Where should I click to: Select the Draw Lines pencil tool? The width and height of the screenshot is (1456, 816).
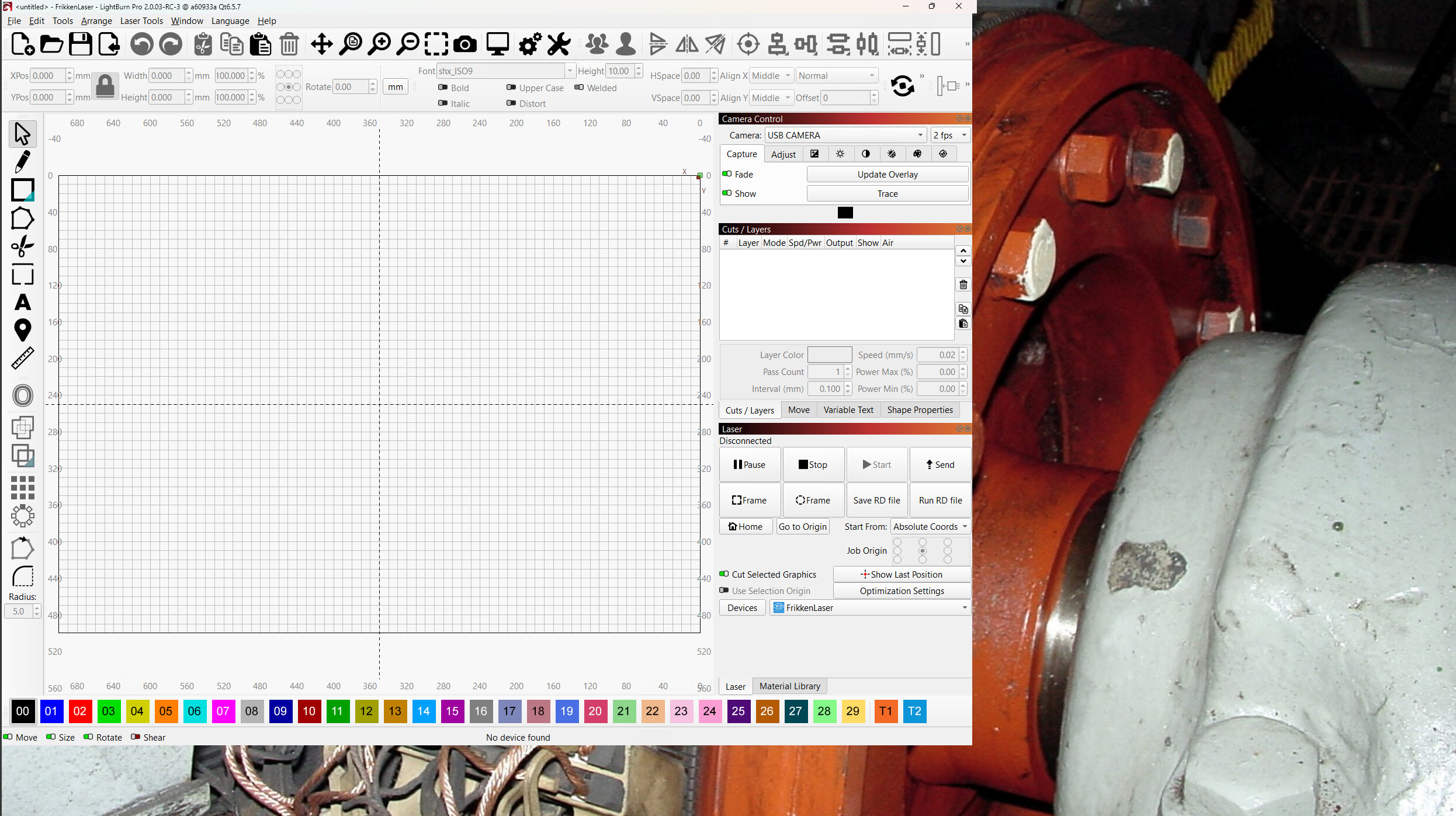22,162
